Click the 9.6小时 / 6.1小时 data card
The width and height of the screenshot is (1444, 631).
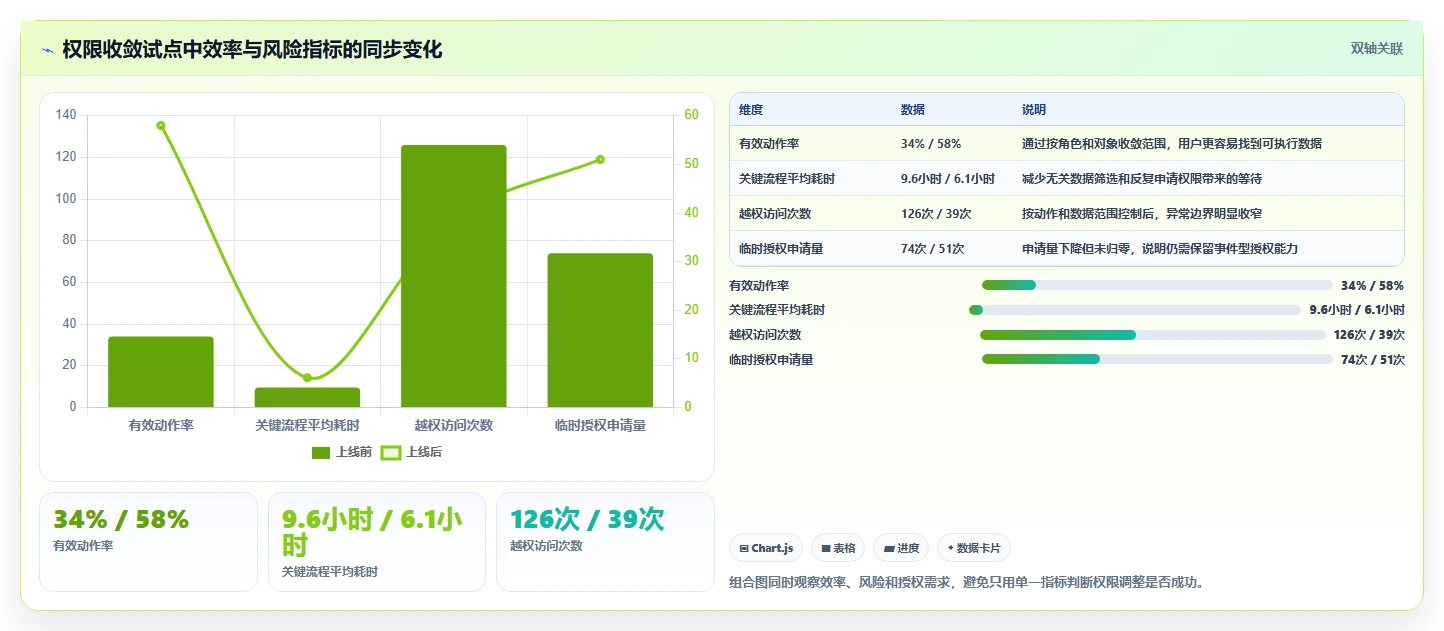[x=377, y=542]
